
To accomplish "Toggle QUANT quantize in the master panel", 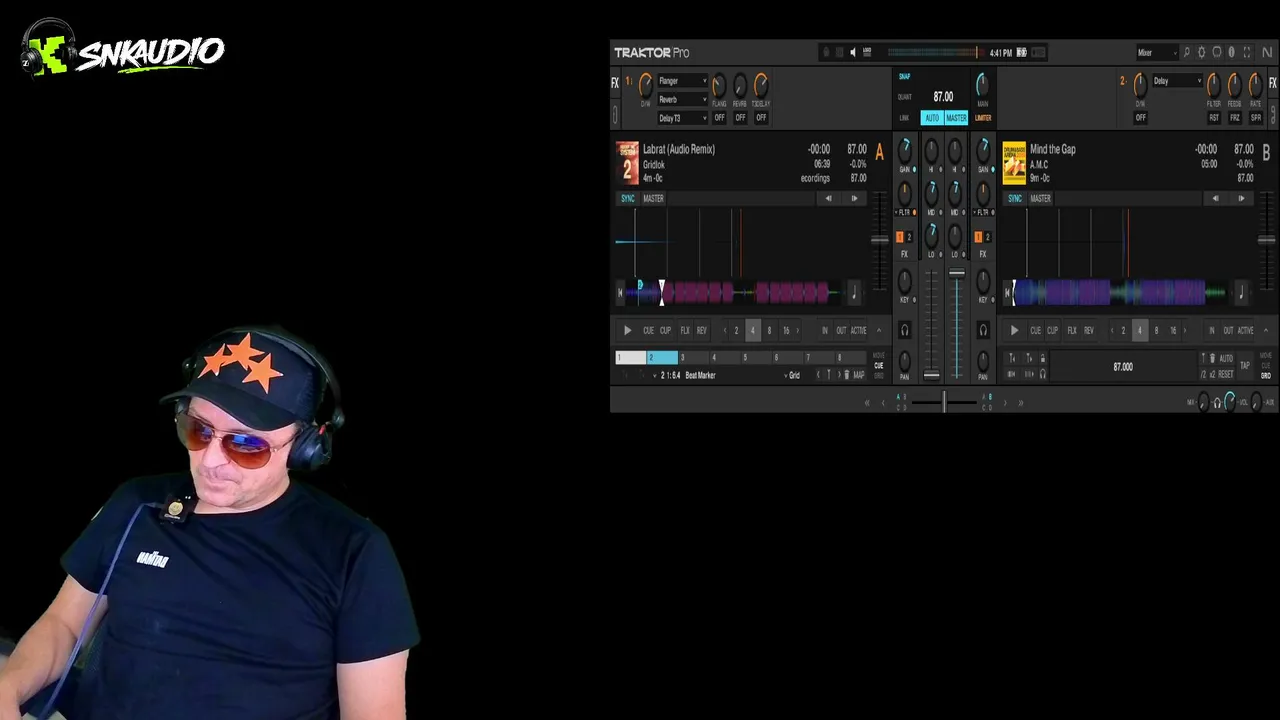I will [904, 97].
